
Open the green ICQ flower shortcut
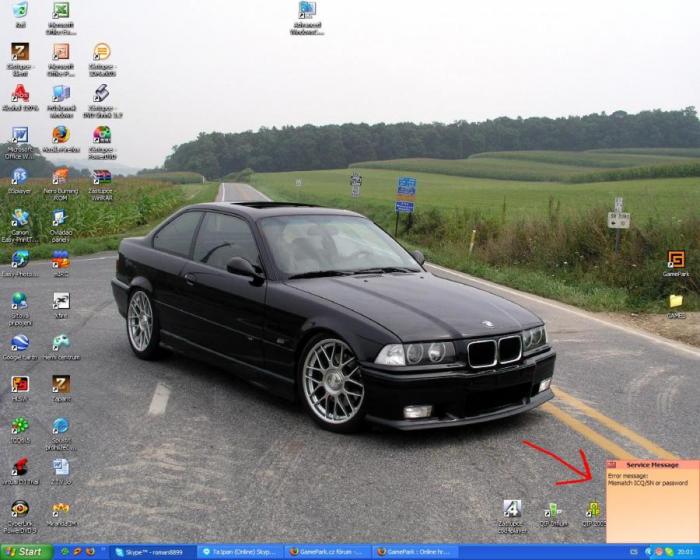coord(20,426)
